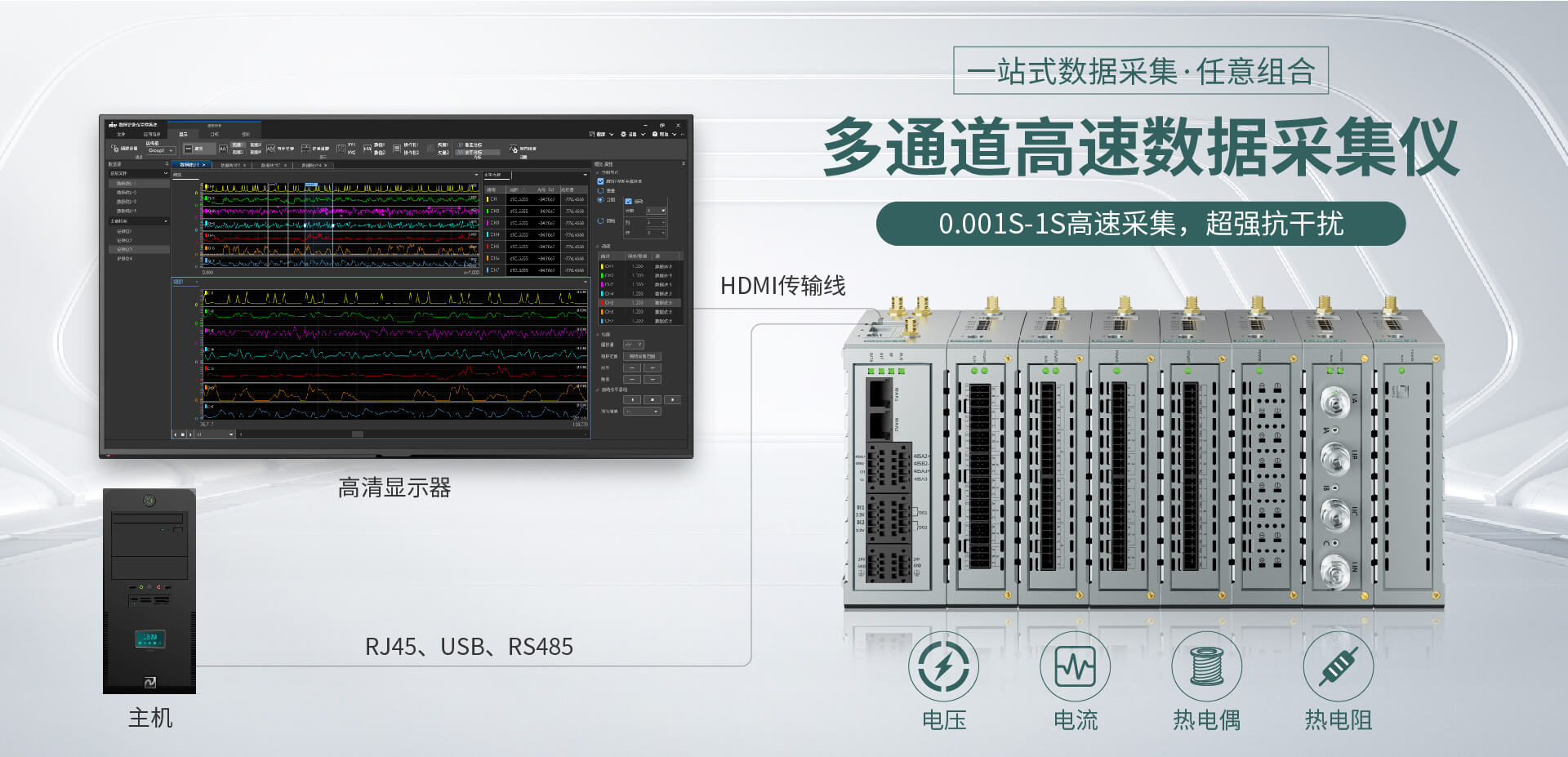1568x757 pixels.
Task: Toggle the top checked checkbox in properties panel
Action: coord(601,181)
